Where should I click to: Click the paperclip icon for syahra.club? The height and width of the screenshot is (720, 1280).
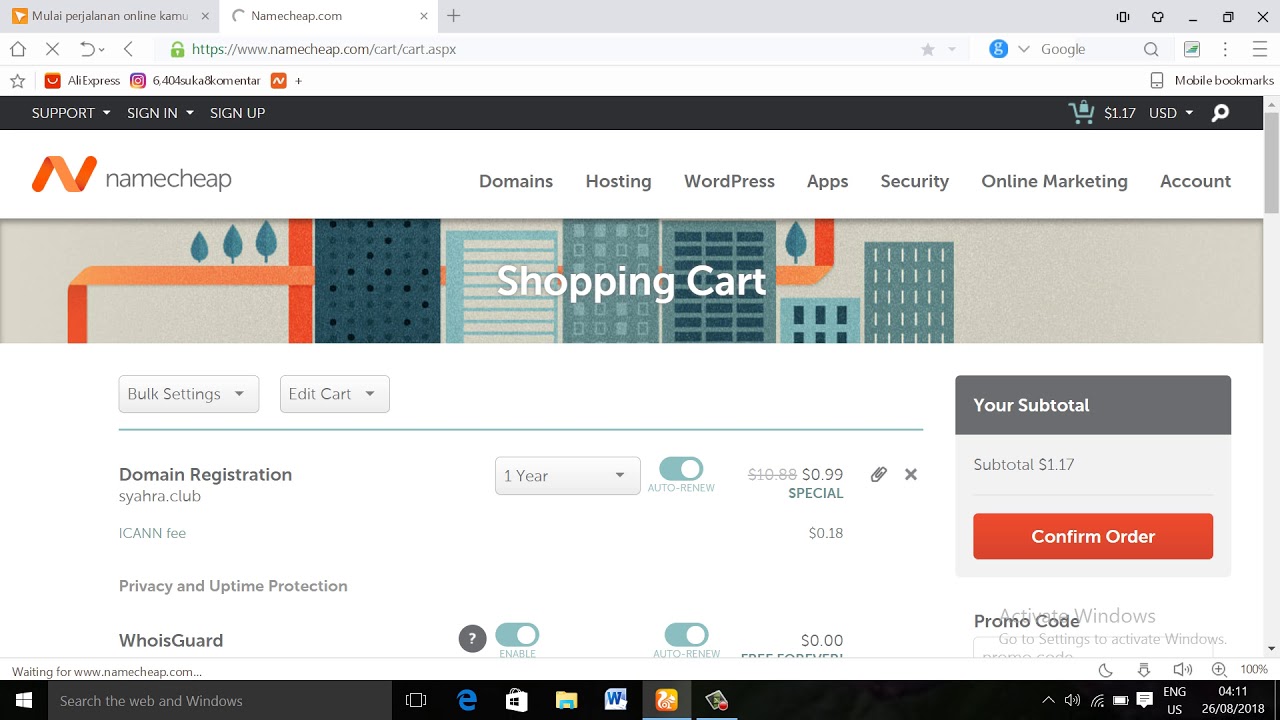(x=878, y=474)
